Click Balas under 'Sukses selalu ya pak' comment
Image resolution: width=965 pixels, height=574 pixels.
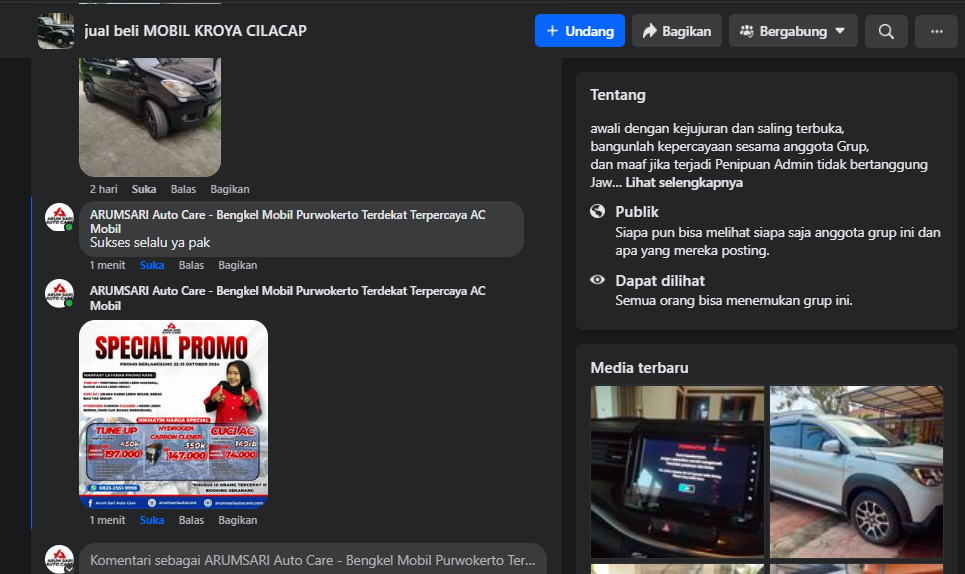click(x=191, y=265)
